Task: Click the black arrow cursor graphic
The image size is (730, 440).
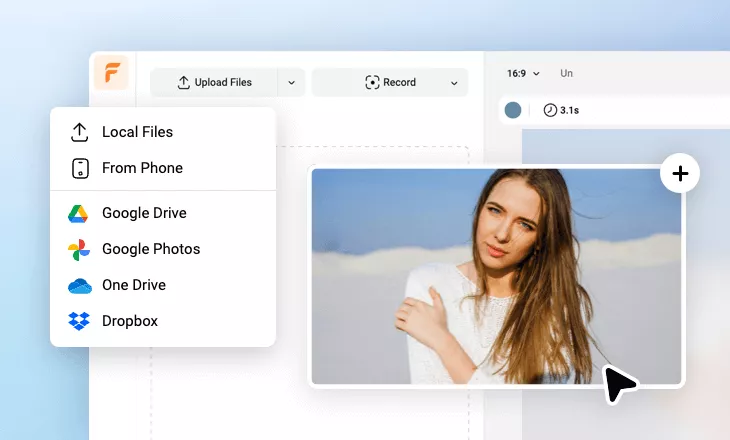Action: 620,383
